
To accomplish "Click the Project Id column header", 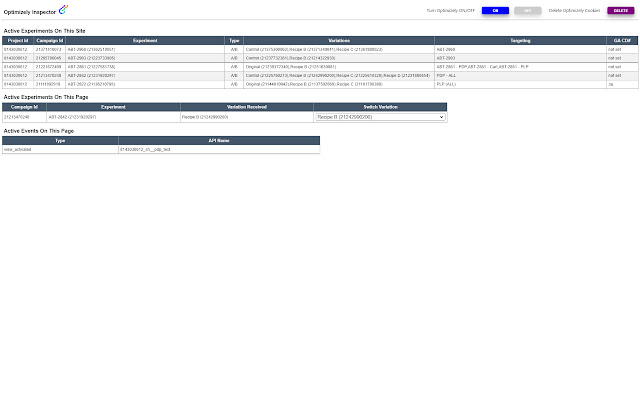I will point(18,40).
